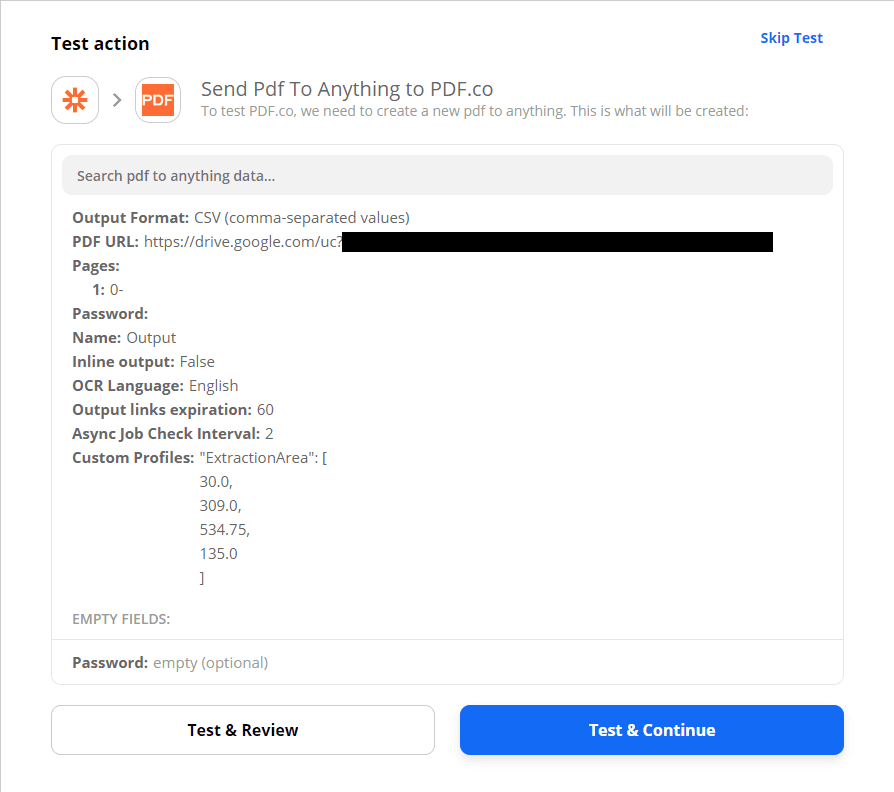Viewport: 894px width, 792px height.
Task: Click the chevron arrow between app icons
Action: (x=117, y=100)
